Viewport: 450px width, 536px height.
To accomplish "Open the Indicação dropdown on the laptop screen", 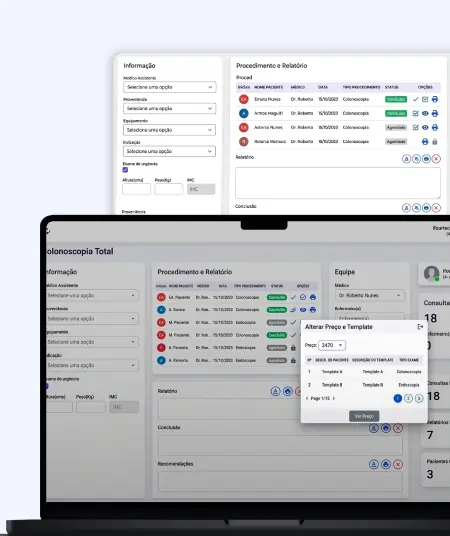I will (92, 365).
